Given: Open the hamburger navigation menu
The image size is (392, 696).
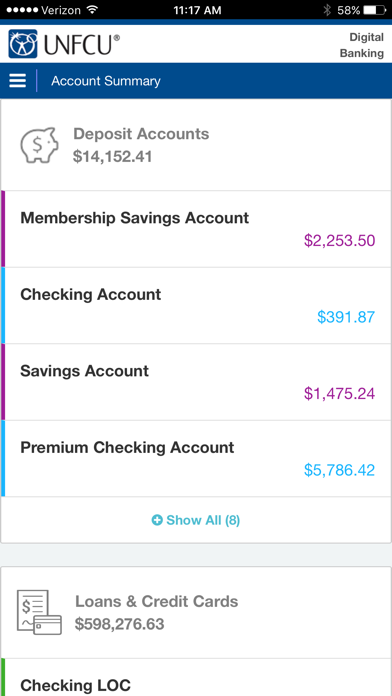Looking at the screenshot, I should [x=17, y=81].
